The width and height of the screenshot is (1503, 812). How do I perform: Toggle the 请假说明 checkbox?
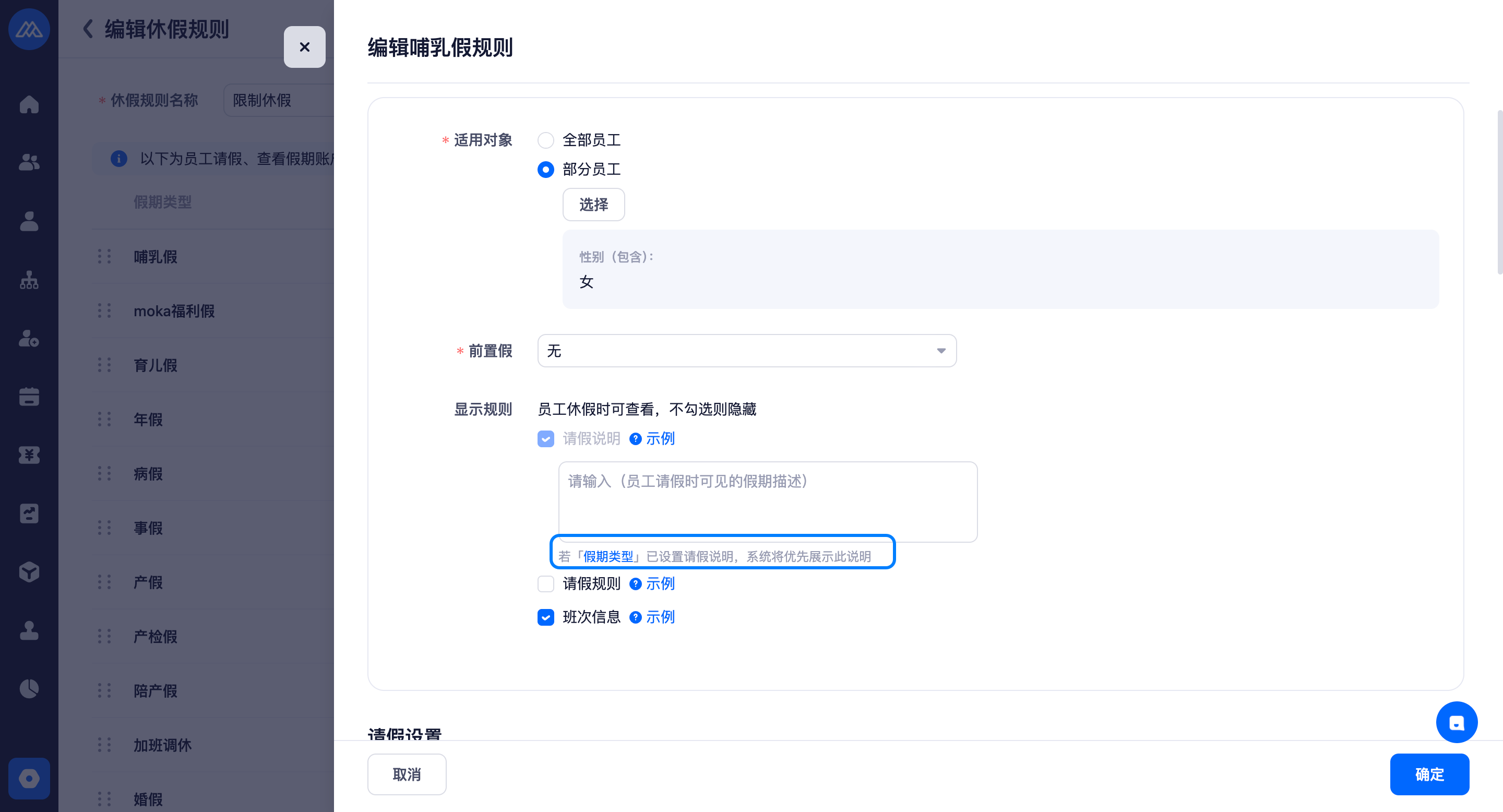(545, 439)
